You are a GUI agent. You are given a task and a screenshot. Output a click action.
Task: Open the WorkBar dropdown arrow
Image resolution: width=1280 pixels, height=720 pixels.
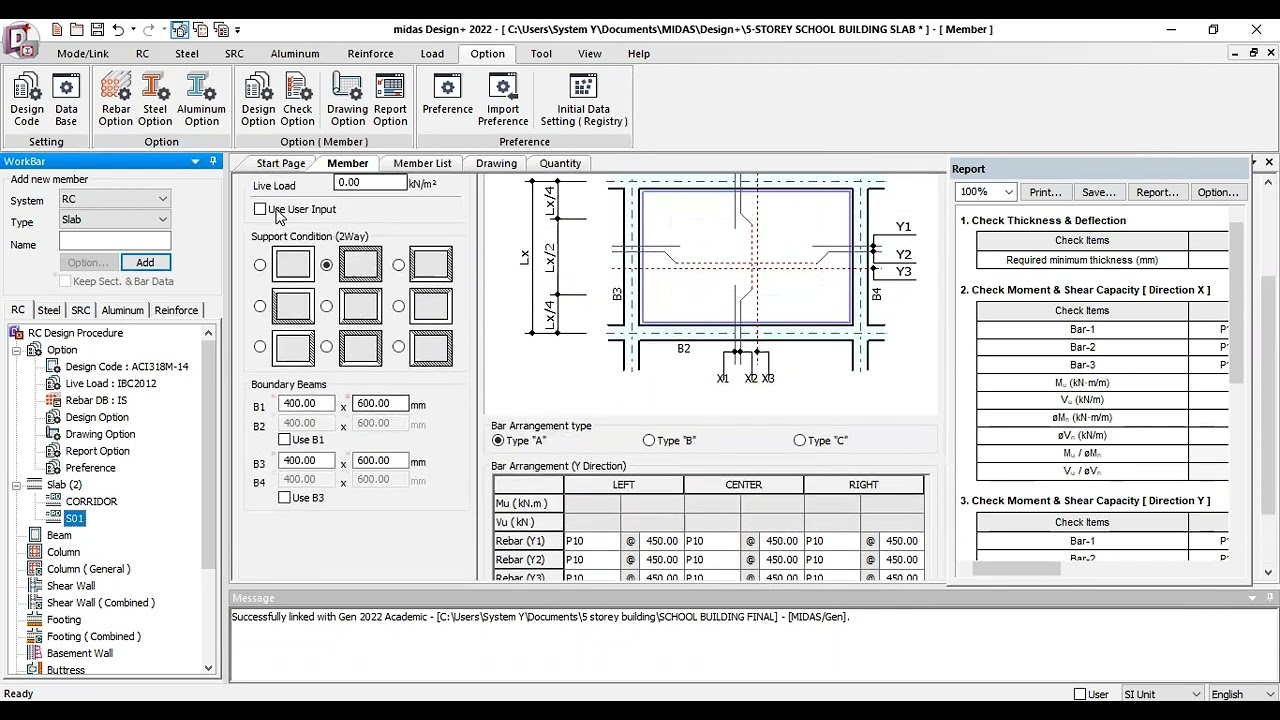(x=196, y=161)
